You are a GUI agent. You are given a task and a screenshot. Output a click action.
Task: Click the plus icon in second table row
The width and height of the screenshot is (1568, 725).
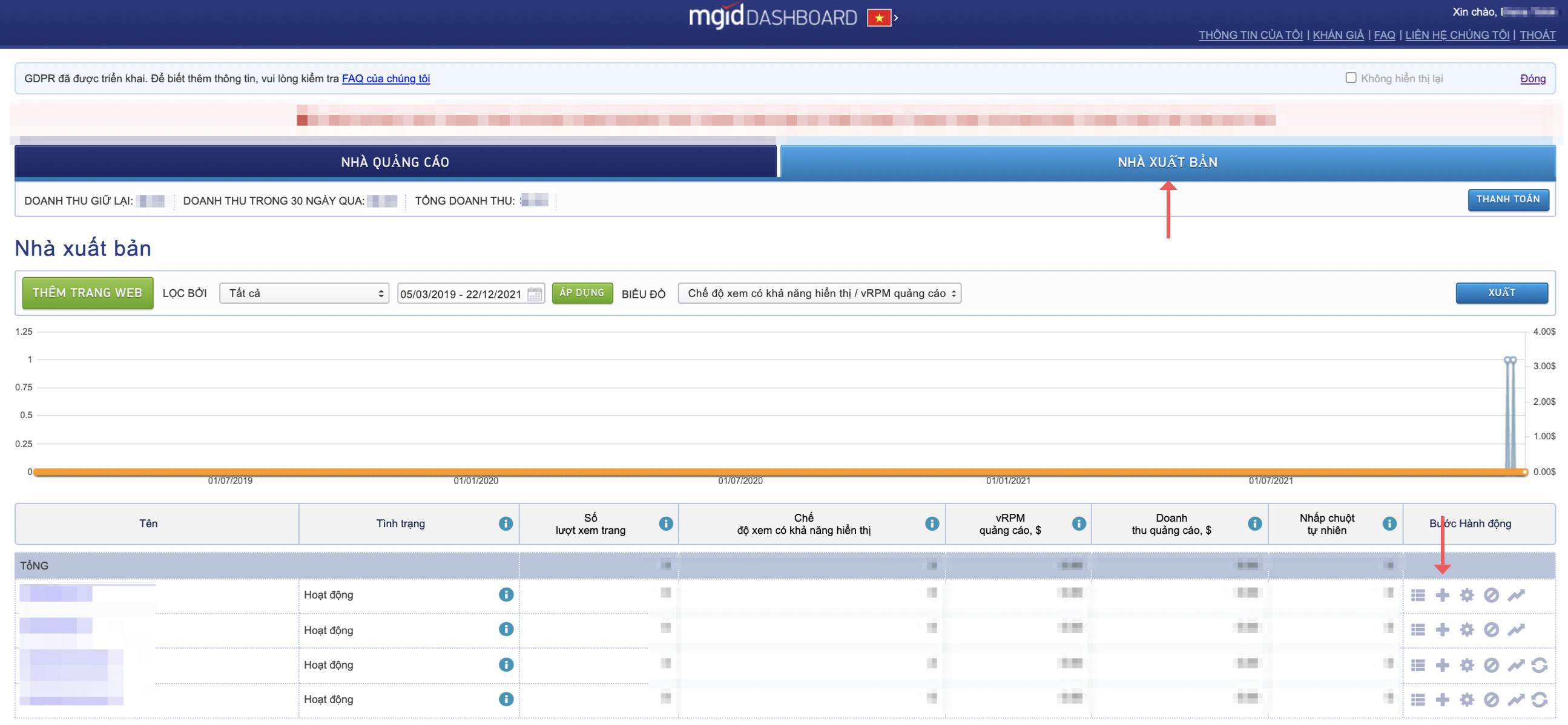click(x=1442, y=629)
